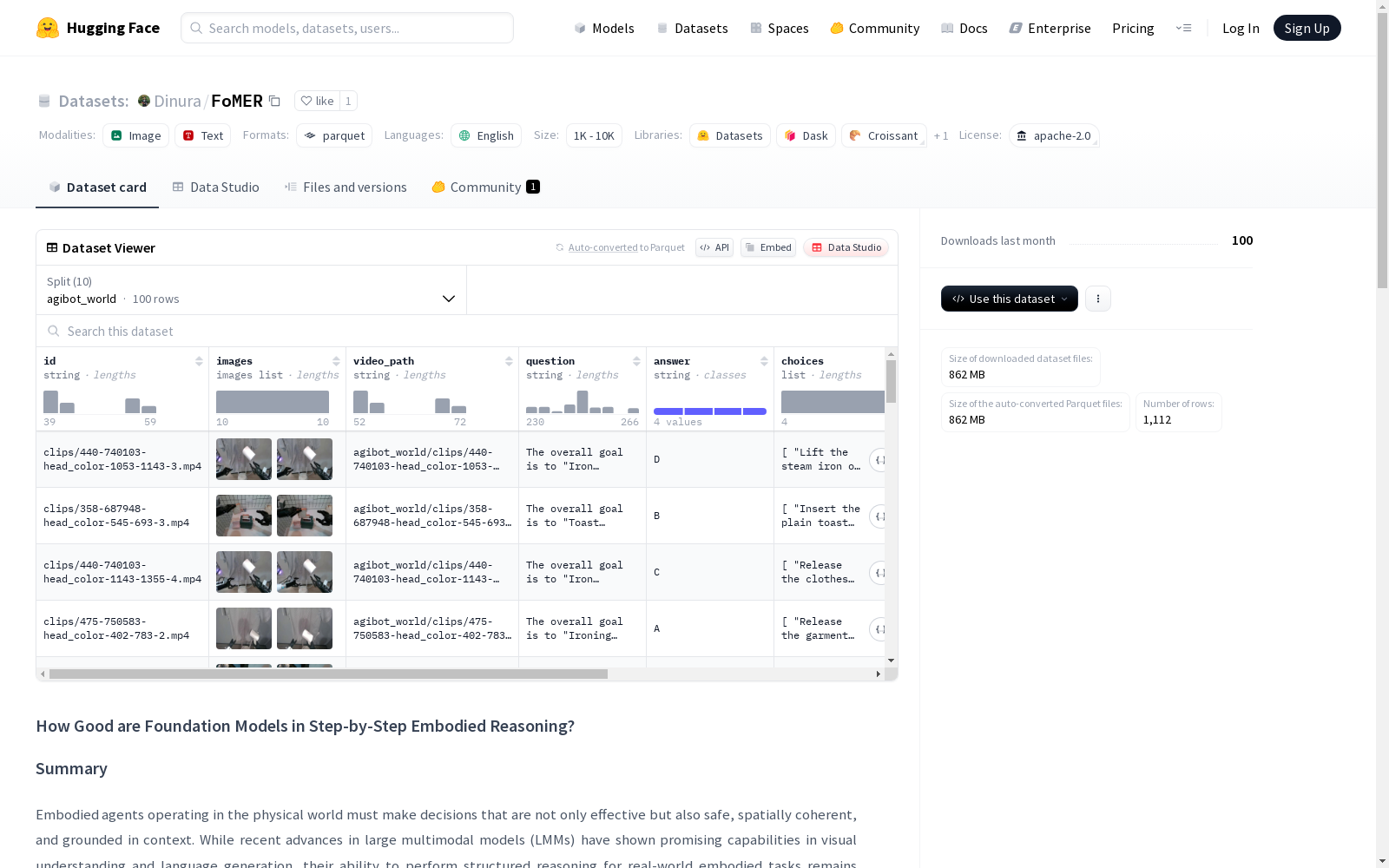This screenshot has height=868, width=1389.
Task: Sort the video_path column
Action: coord(509,361)
